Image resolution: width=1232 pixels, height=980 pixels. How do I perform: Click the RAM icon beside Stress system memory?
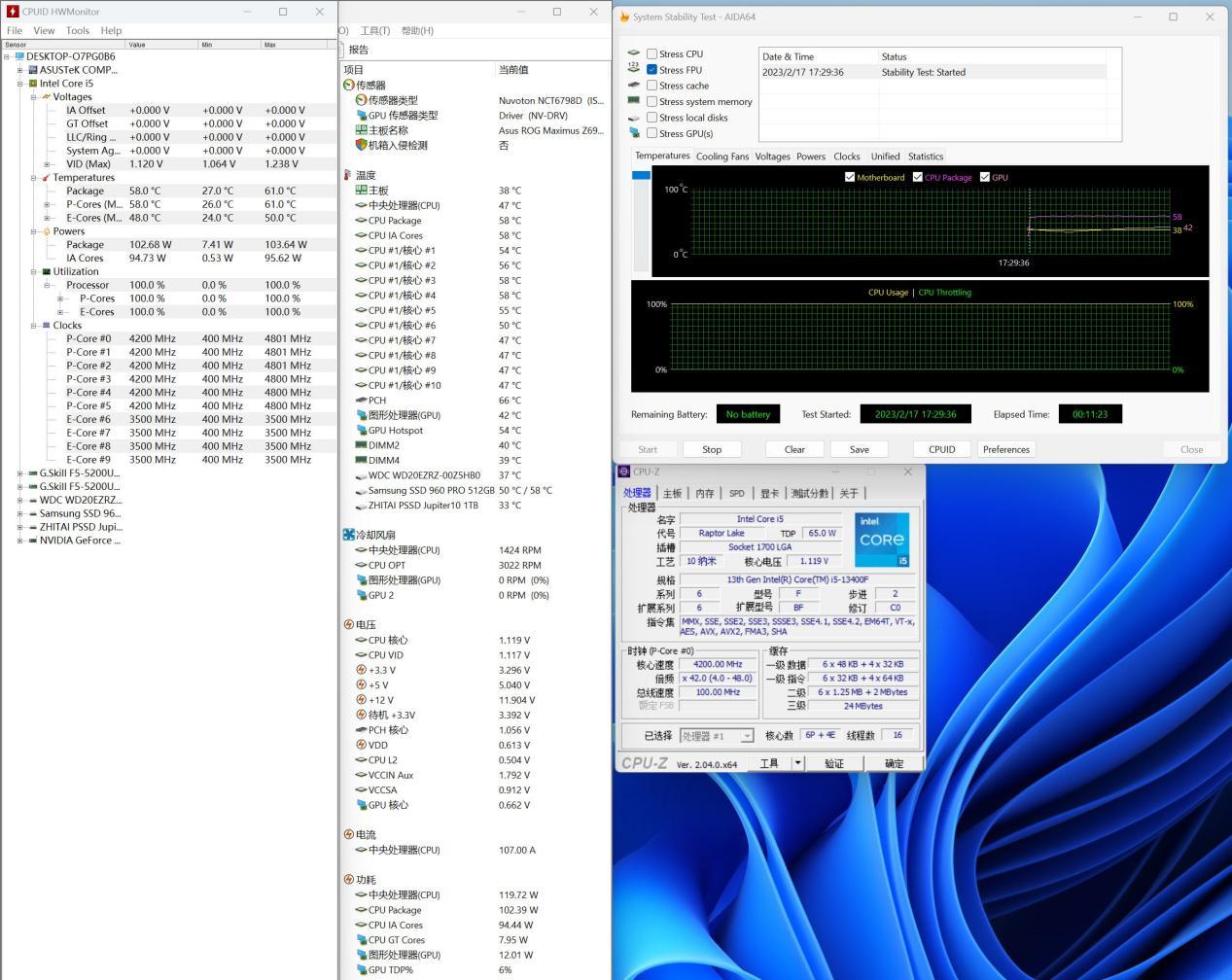634,101
